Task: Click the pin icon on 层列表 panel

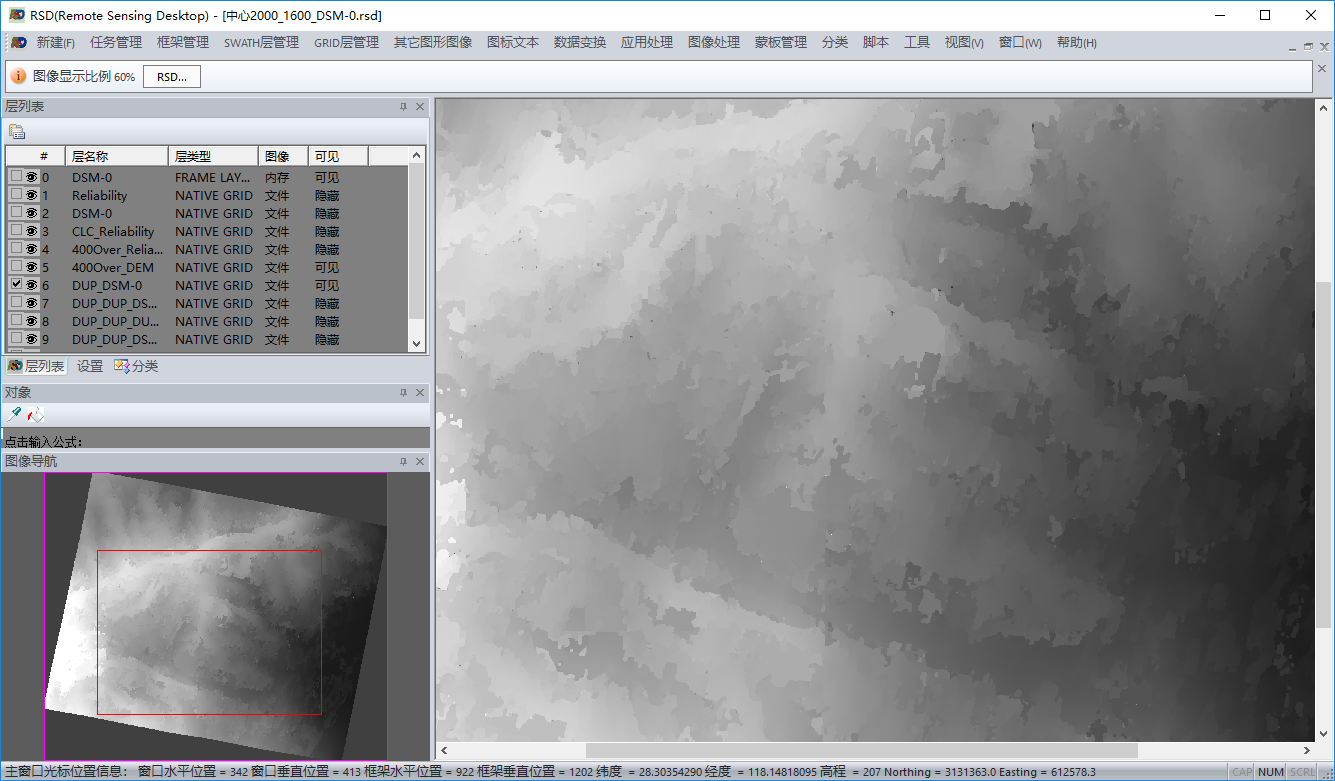Action: (403, 106)
